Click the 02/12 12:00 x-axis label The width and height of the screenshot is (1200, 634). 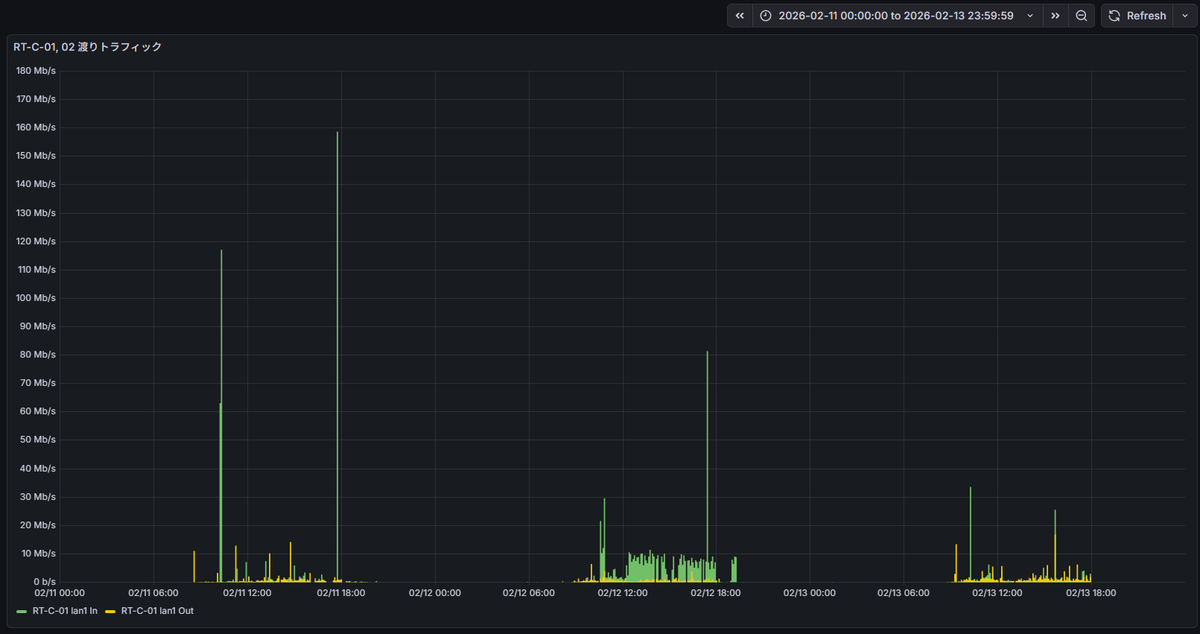coord(623,593)
